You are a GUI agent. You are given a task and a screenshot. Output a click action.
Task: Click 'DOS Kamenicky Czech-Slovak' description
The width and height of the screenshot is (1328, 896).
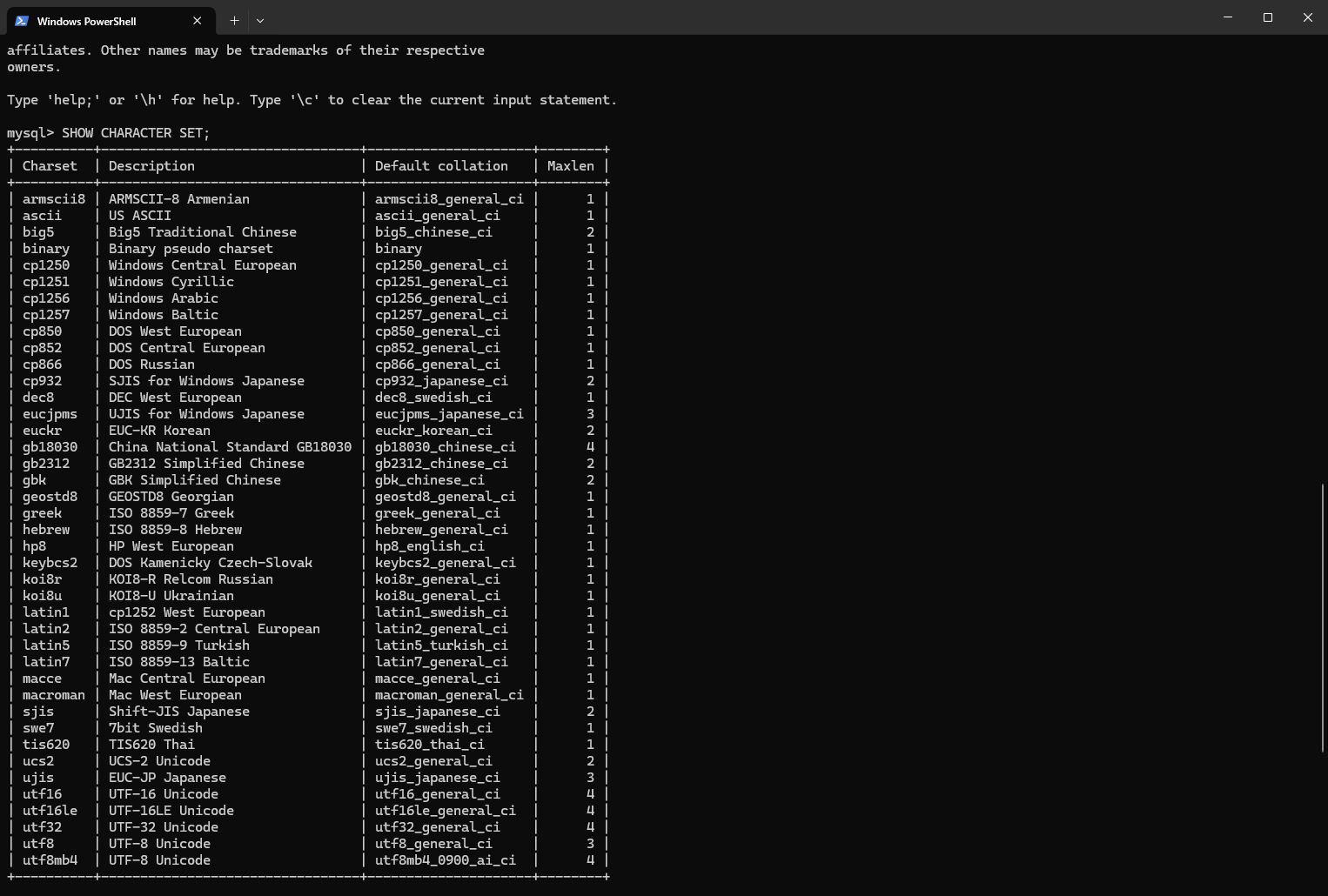(x=211, y=563)
